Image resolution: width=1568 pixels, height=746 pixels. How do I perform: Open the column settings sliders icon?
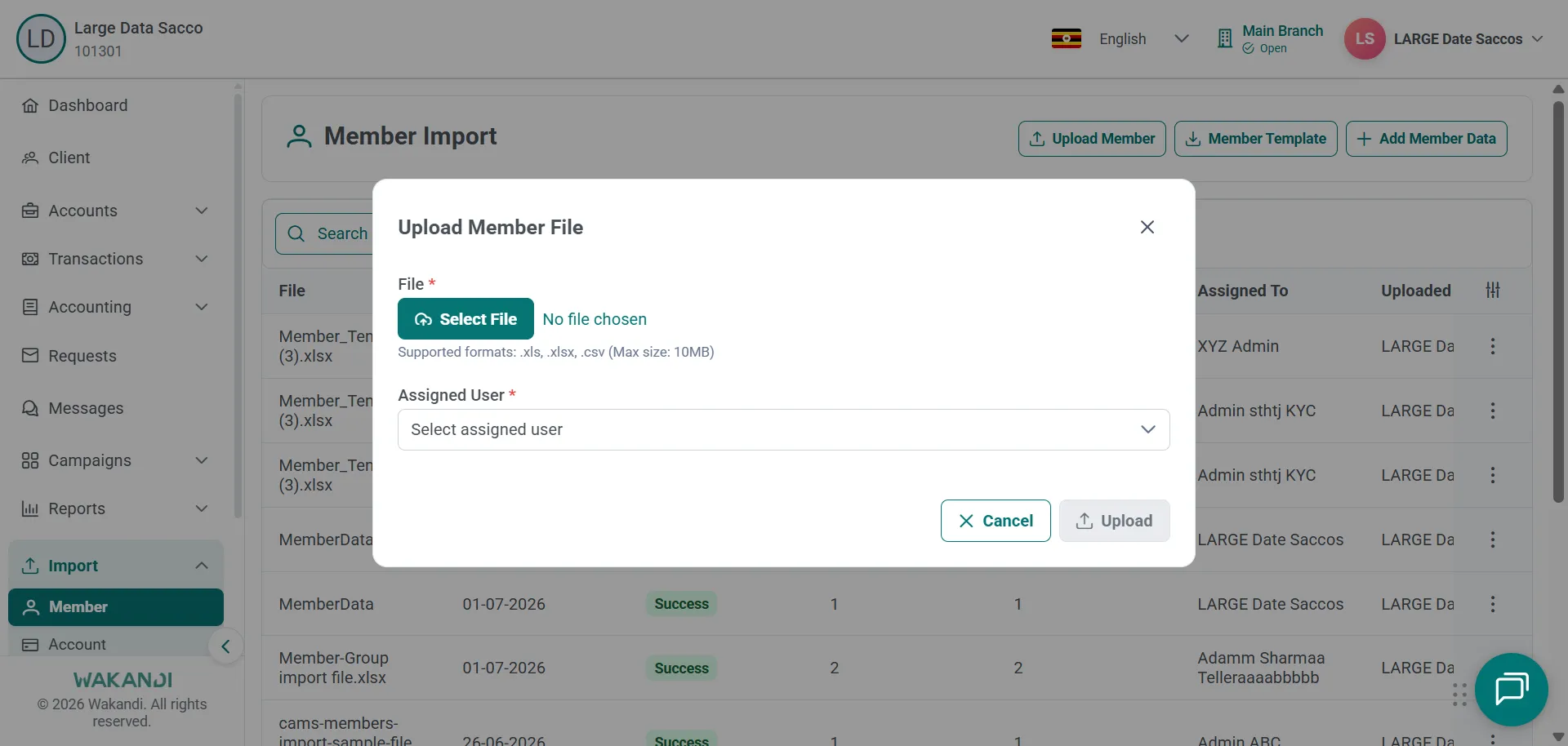(1493, 290)
